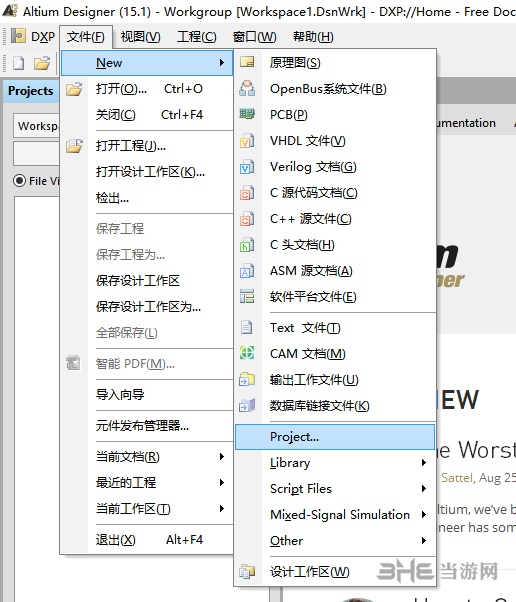Click the Altium Designer title bar icon
The width and height of the screenshot is (516, 602).
point(10,10)
